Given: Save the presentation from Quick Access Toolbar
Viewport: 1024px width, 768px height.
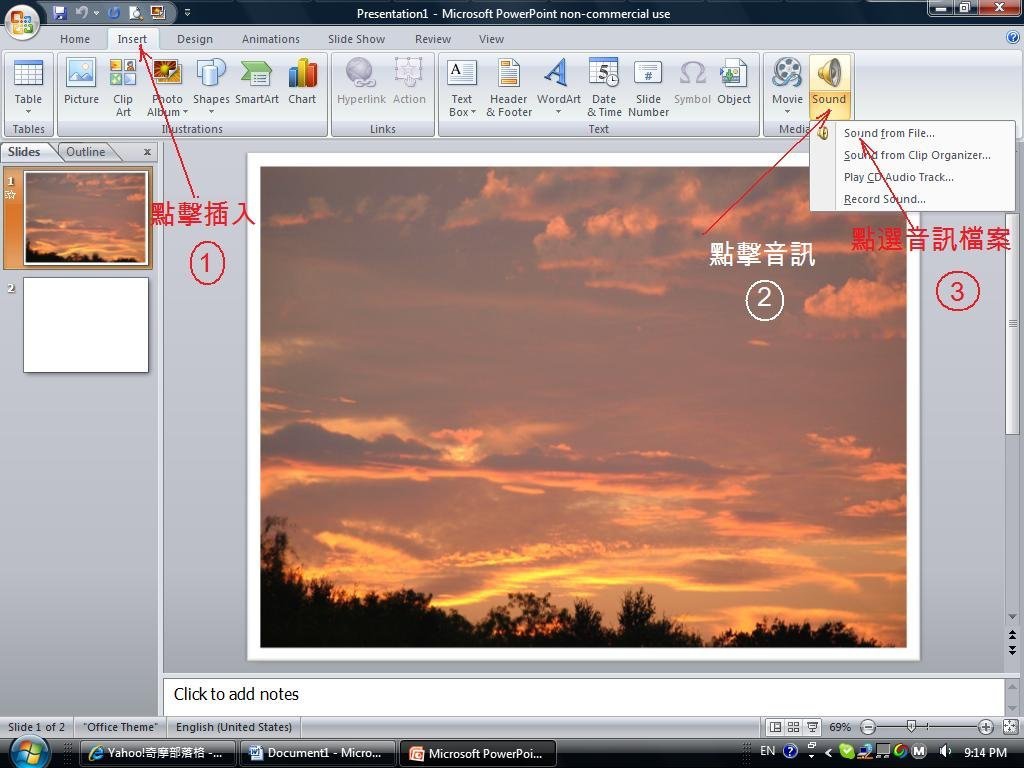Looking at the screenshot, I should 59,12.
